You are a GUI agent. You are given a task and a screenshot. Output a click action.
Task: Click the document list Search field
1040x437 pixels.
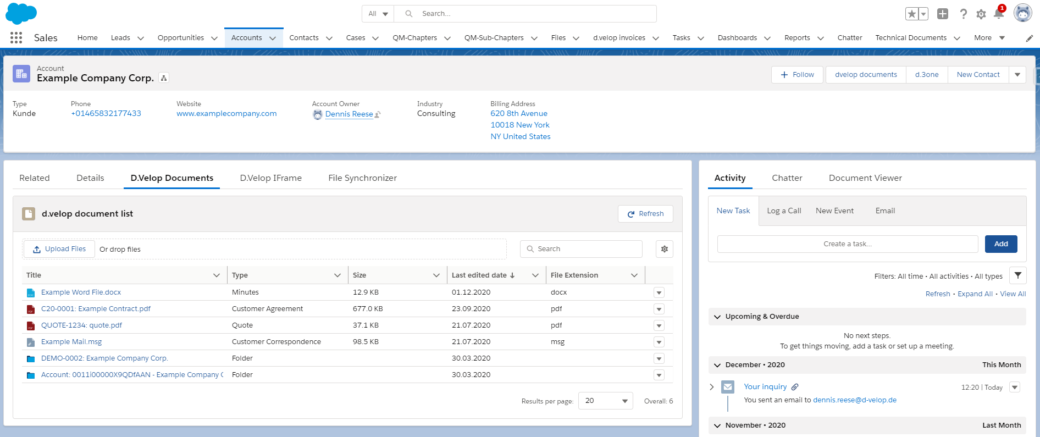pyautogui.click(x=581, y=249)
